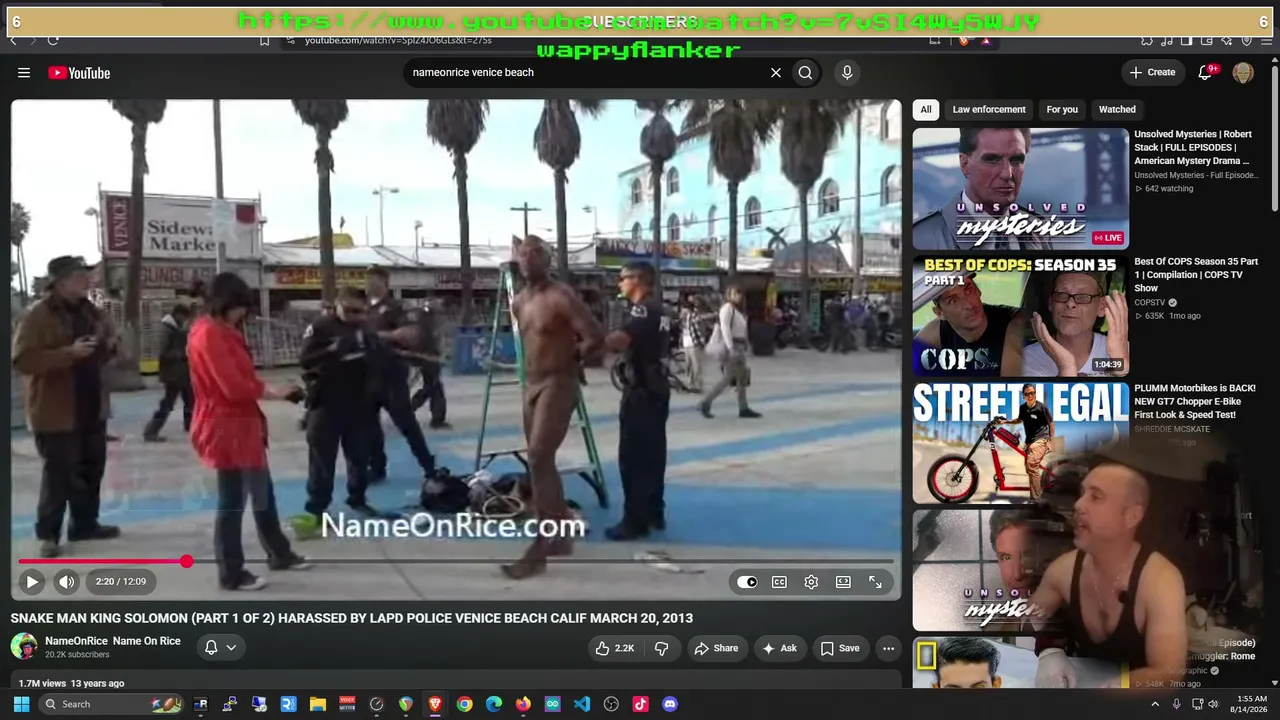Ask about this video
1280x720 pixels.
[x=779, y=648]
